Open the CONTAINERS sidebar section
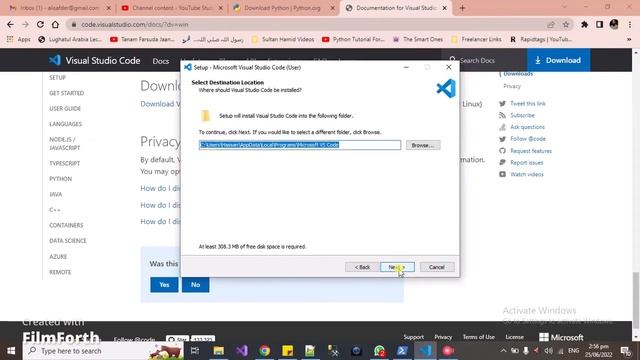The height and width of the screenshot is (360, 640). click(66, 225)
